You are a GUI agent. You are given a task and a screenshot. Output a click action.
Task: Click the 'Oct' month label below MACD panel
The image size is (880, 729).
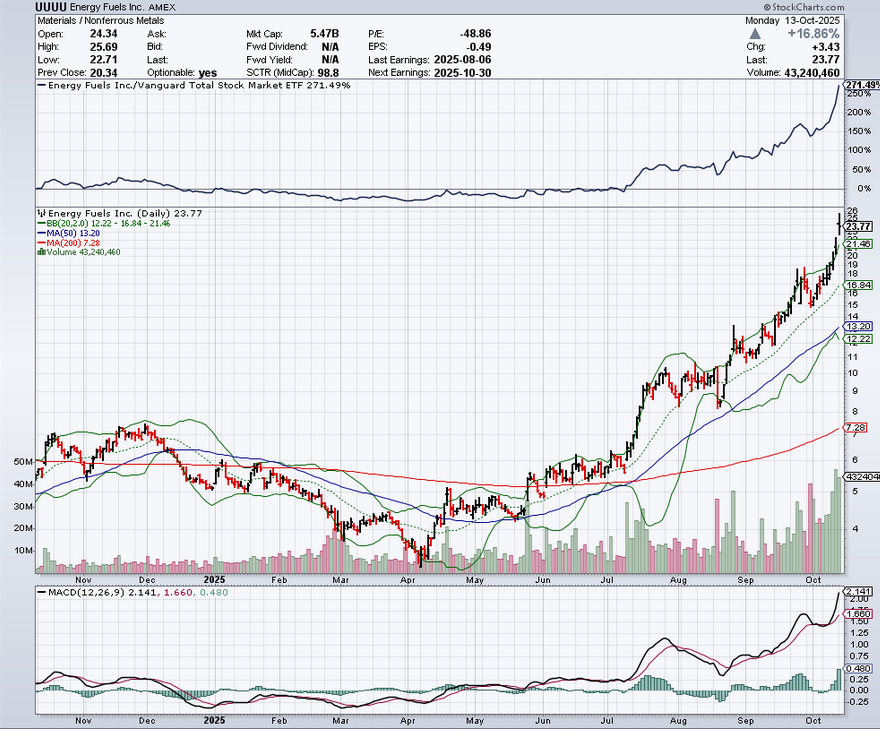813,720
